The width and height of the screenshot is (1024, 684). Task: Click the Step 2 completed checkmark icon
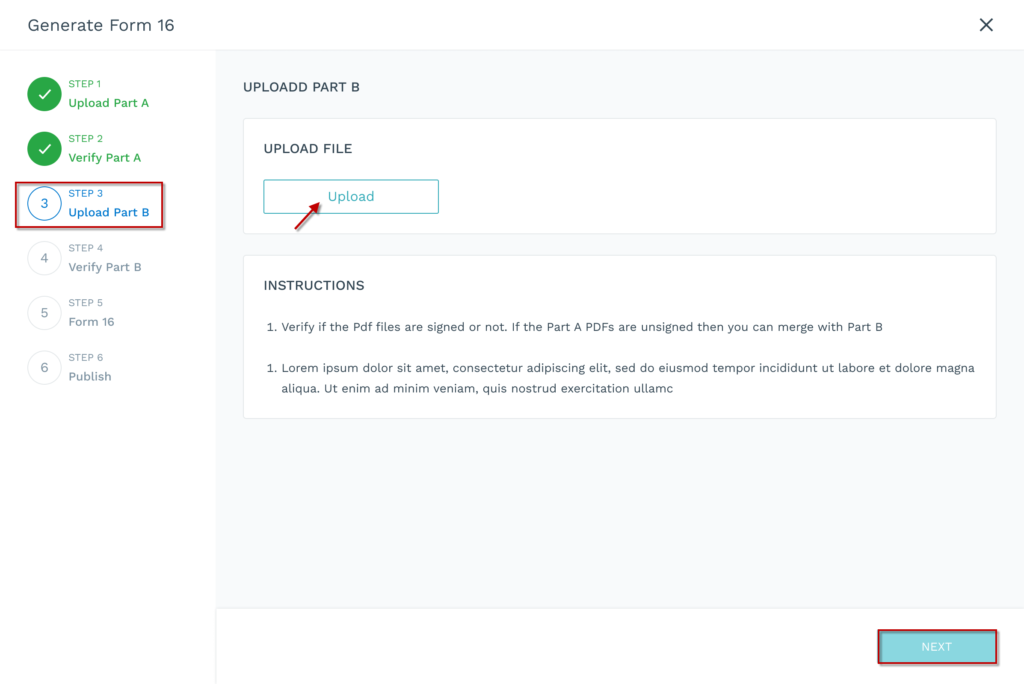(44, 149)
